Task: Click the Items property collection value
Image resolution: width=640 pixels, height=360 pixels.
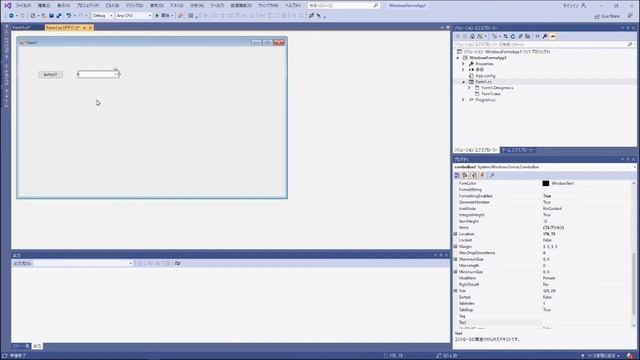Action: pyautogui.click(x=553, y=228)
